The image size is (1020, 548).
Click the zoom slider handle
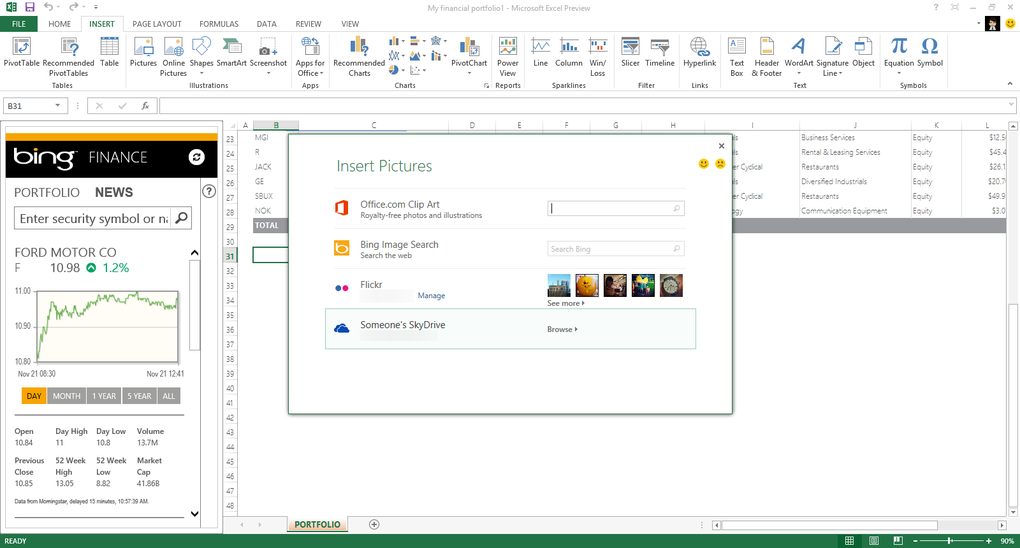click(x=950, y=541)
